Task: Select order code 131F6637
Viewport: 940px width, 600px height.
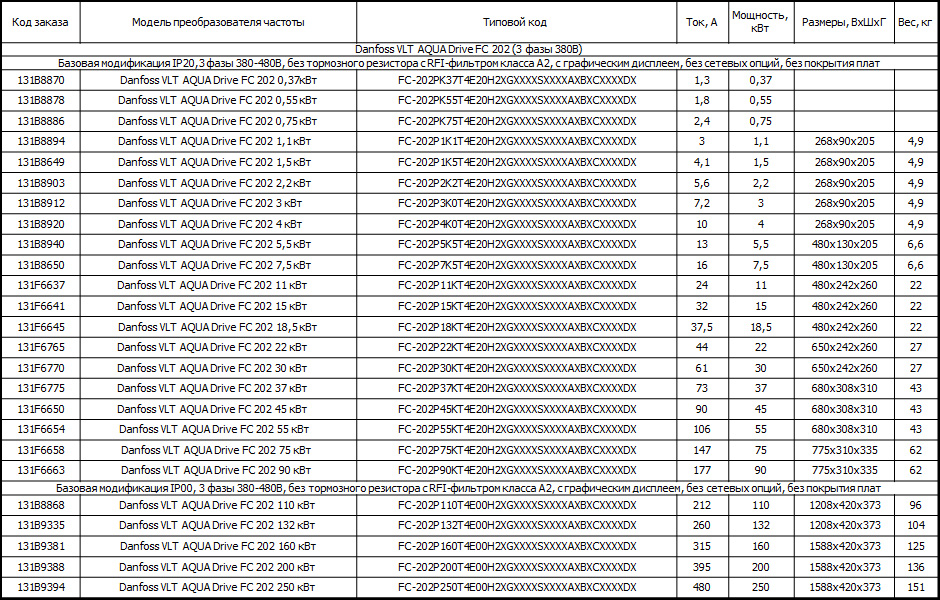Action: click(41, 285)
